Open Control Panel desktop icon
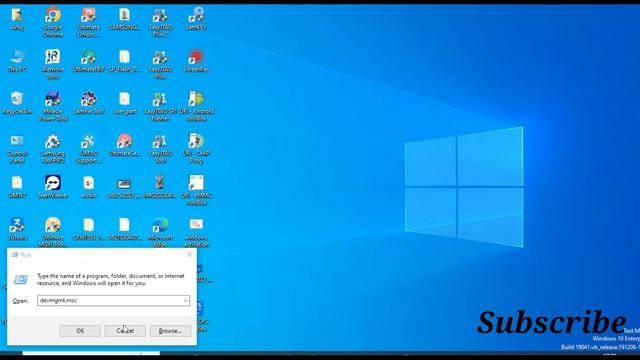This screenshot has height=360, width=640. coord(17,149)
